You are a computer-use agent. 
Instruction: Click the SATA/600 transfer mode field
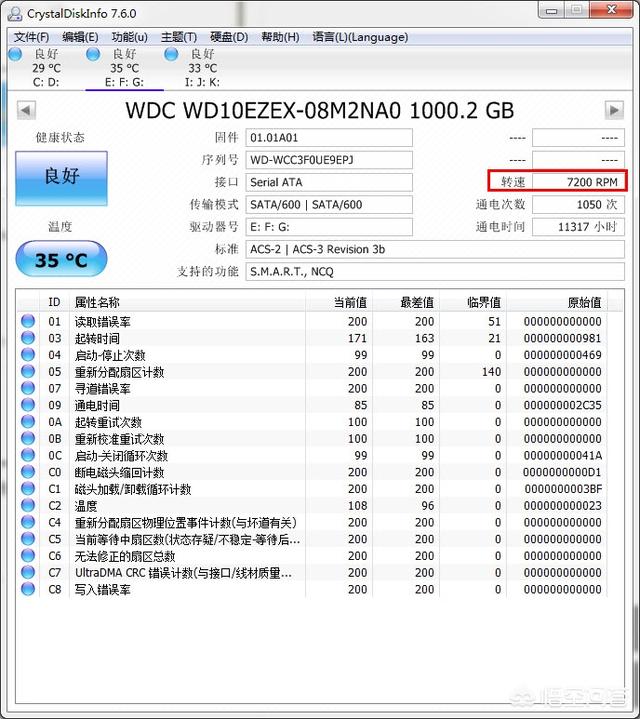(x=329, y=205)
